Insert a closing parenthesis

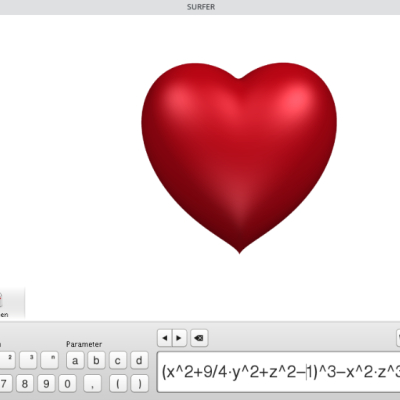[139, 384]
